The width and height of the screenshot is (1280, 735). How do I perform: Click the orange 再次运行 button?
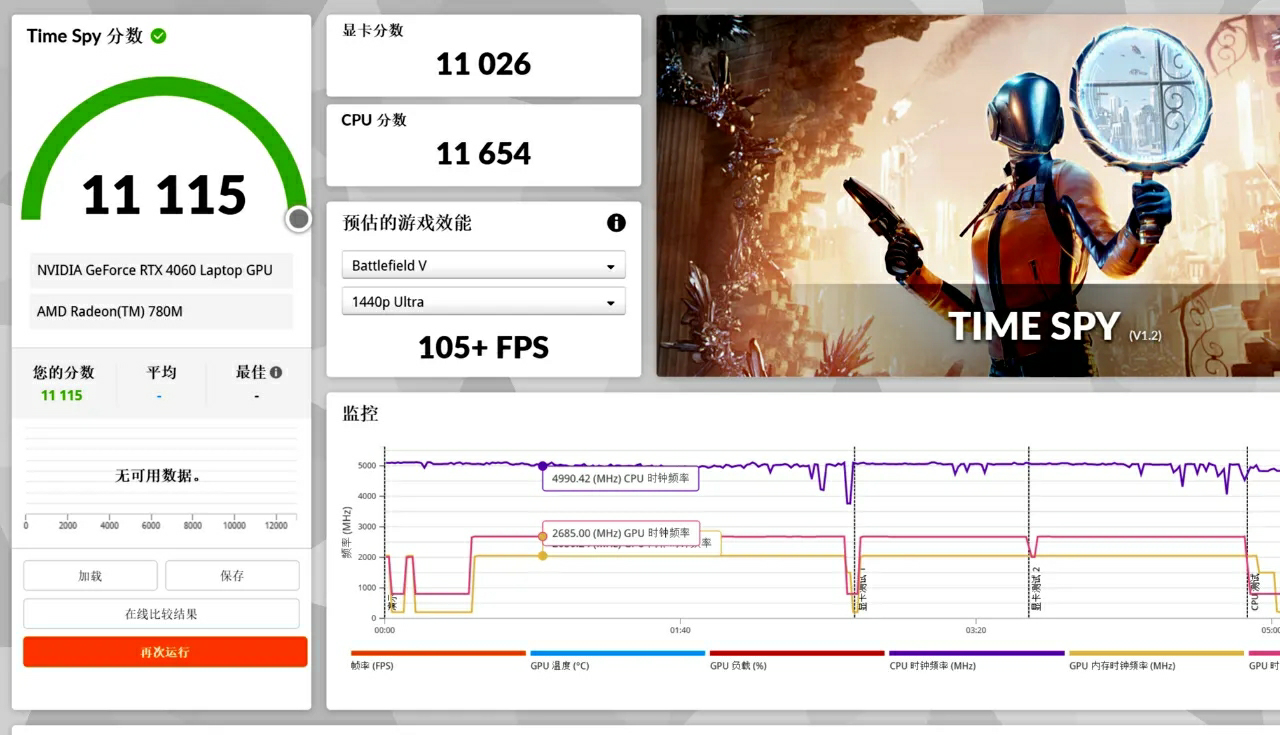tap(165, 652)
